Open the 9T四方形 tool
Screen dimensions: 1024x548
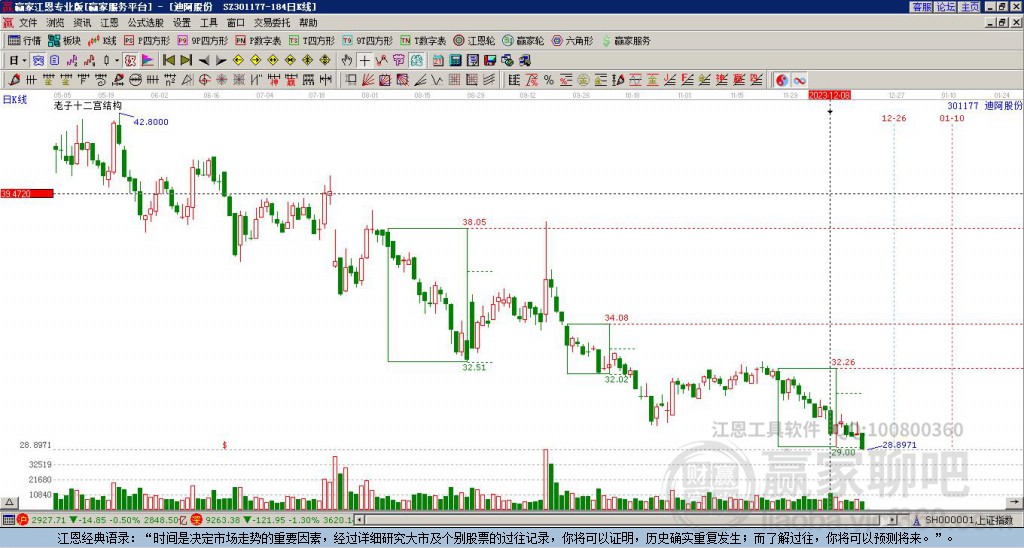tap(368, 40)
